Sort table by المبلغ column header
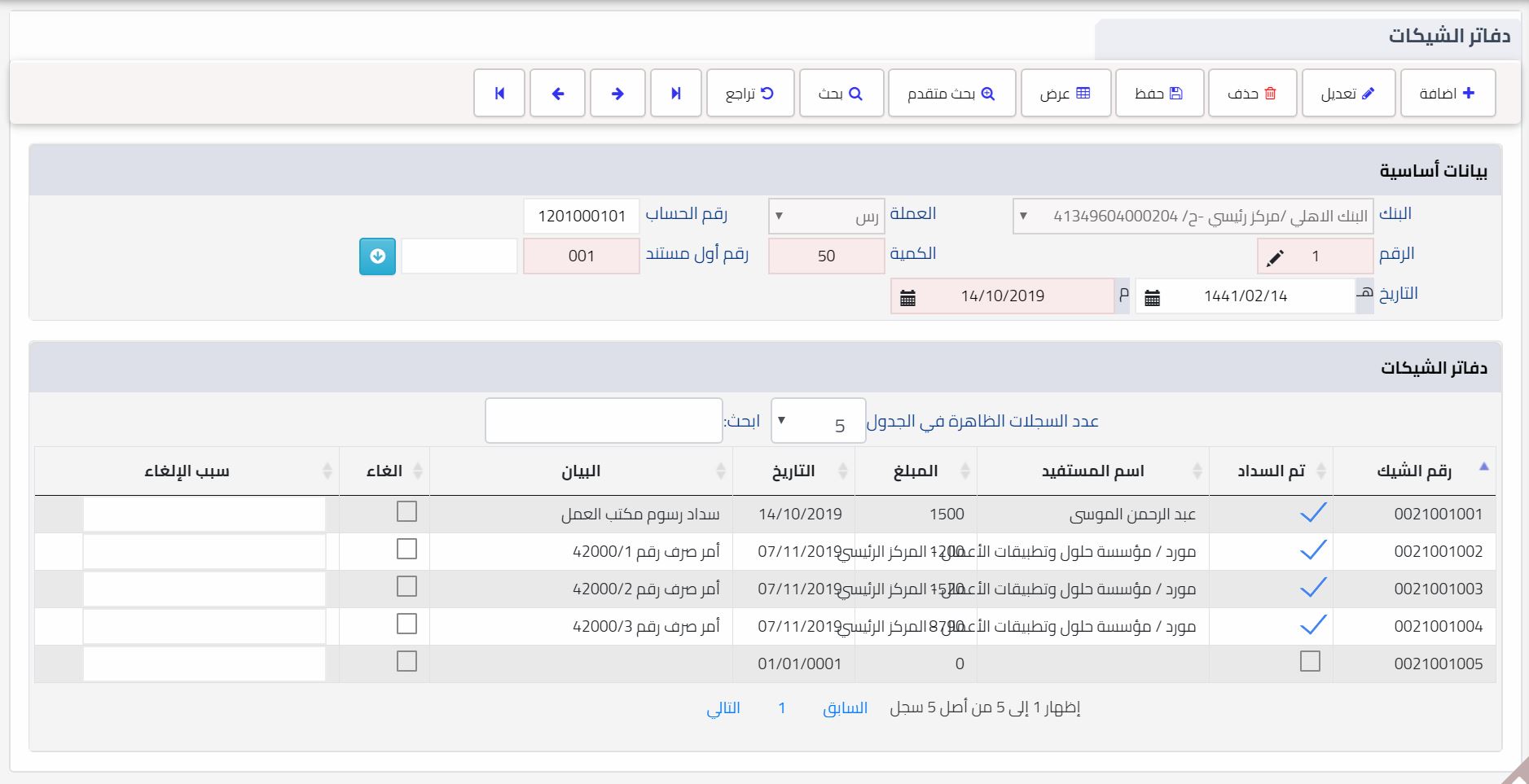1529x784 pixels. click(x=915, y=471)
